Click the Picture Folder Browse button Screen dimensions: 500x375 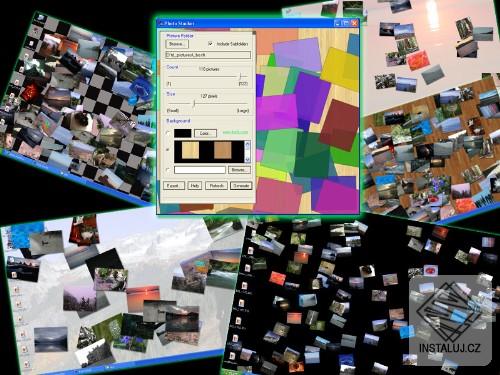pos(177,44)
